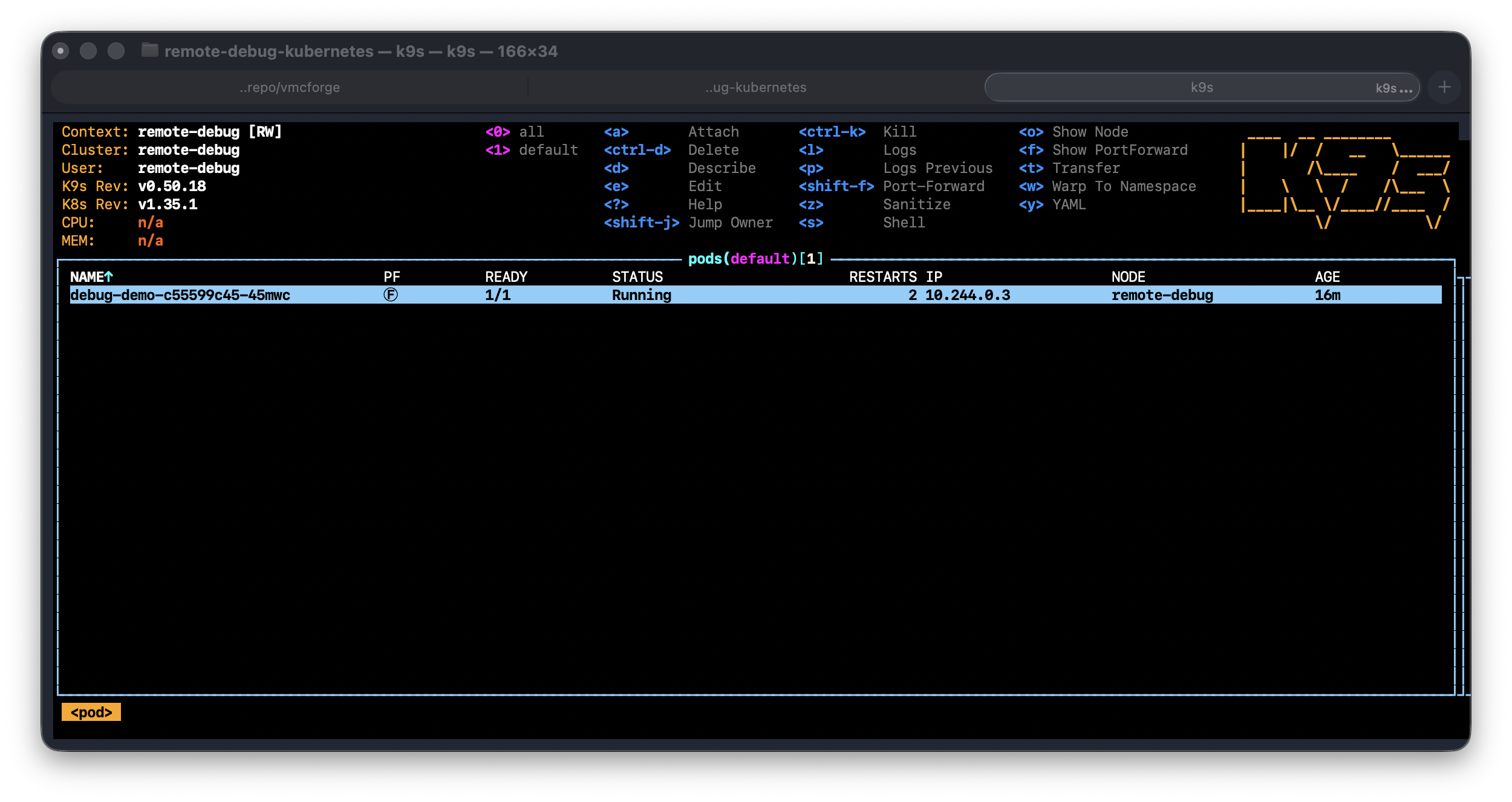Click the 1/1 ready cell

click(498, 295)
